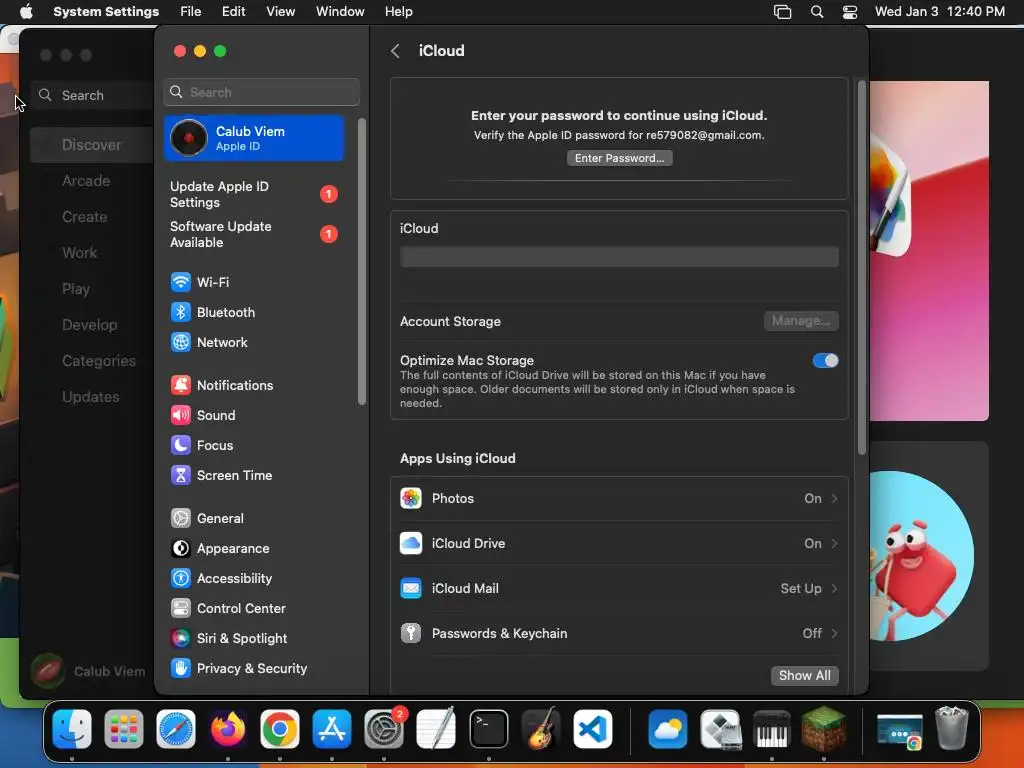
Task: Open Passwords & Keychain row
Action: (619, 633)
